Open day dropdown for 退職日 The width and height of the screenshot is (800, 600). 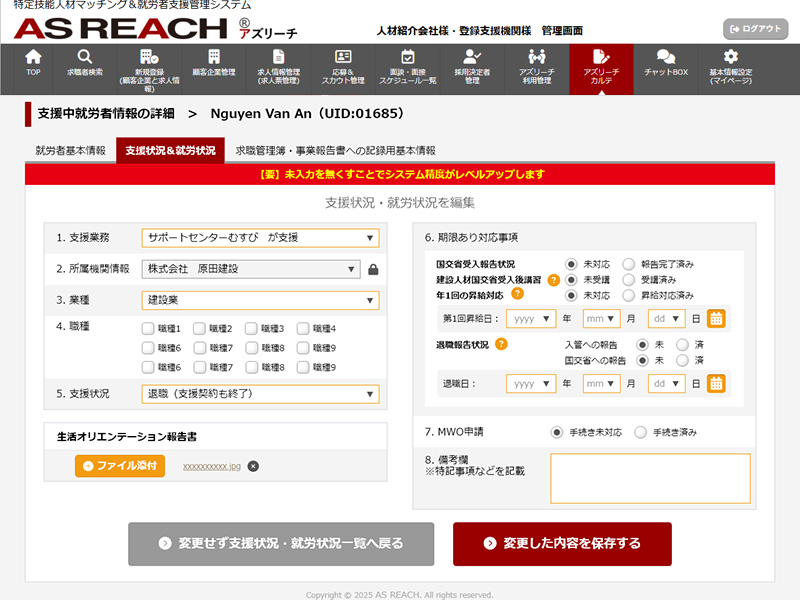[x=666, y=384]
